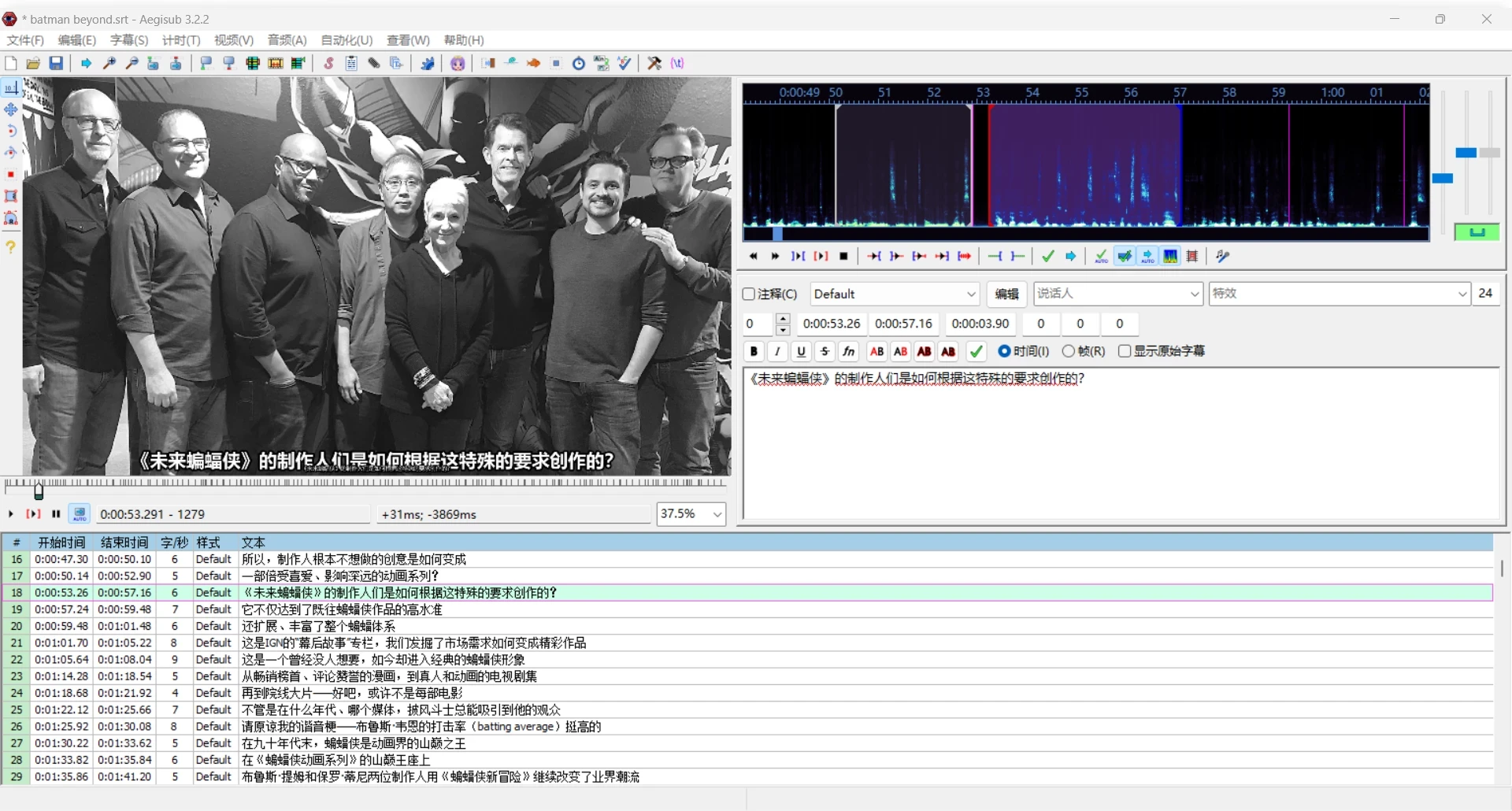This screenshot has height=811, width=1512.
Task: Click the 编辑 style edit button
Action: coord(1006,294)
